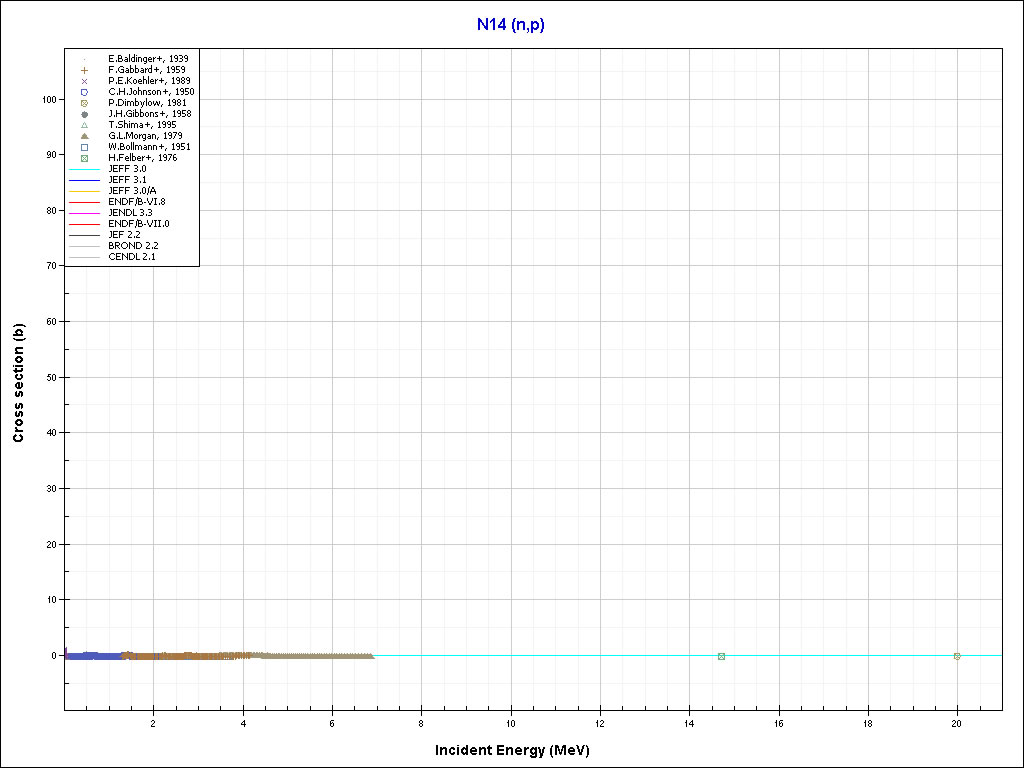Click the CENDL 2.1 legend entry text

[x=131, y=257]
